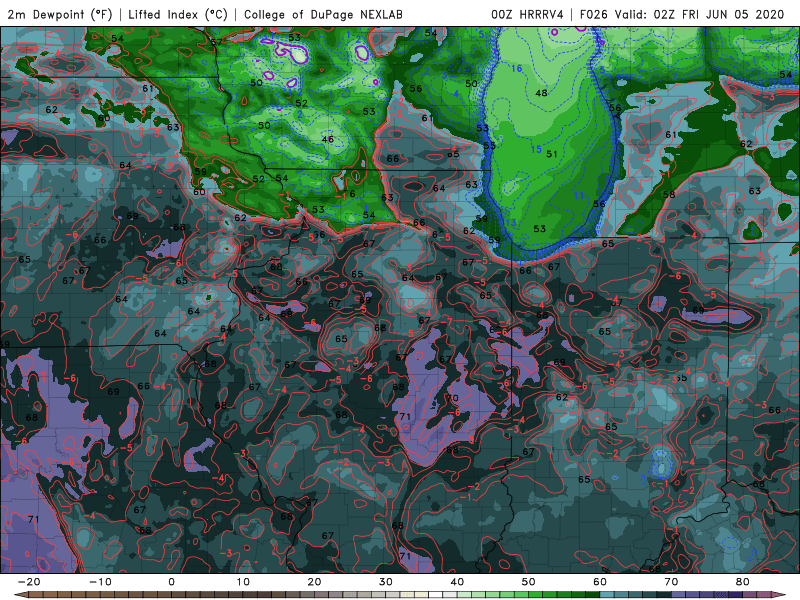Click the right arrow end of the color bar
This screenshot has height=600, width=800.
point(779,595)
